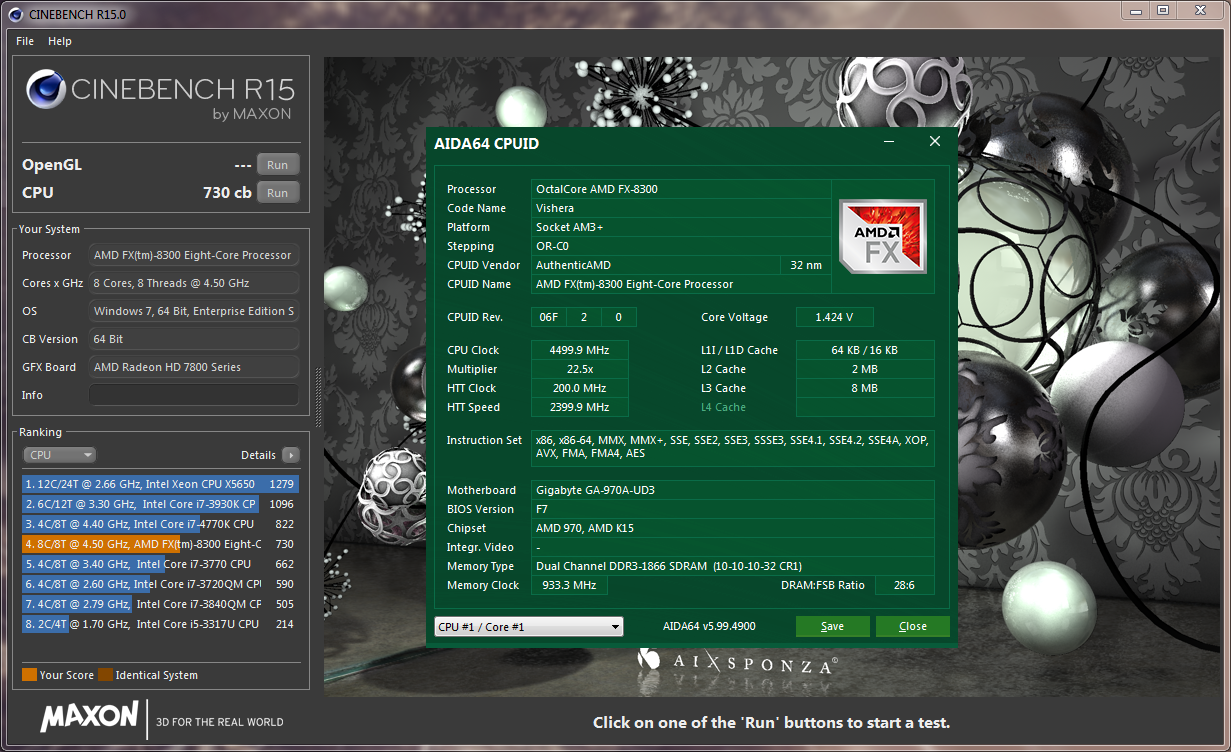Click the Cinebench R15 sphere logo icon
This screenshot has height=752, width=1231.
tap(45, 90)
